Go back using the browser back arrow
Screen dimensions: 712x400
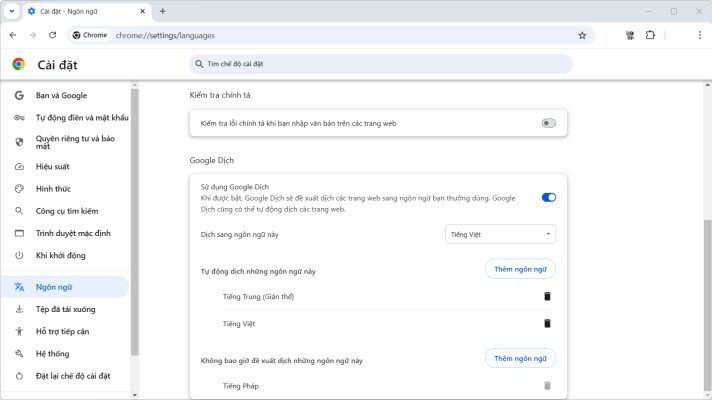click(13, 35)
